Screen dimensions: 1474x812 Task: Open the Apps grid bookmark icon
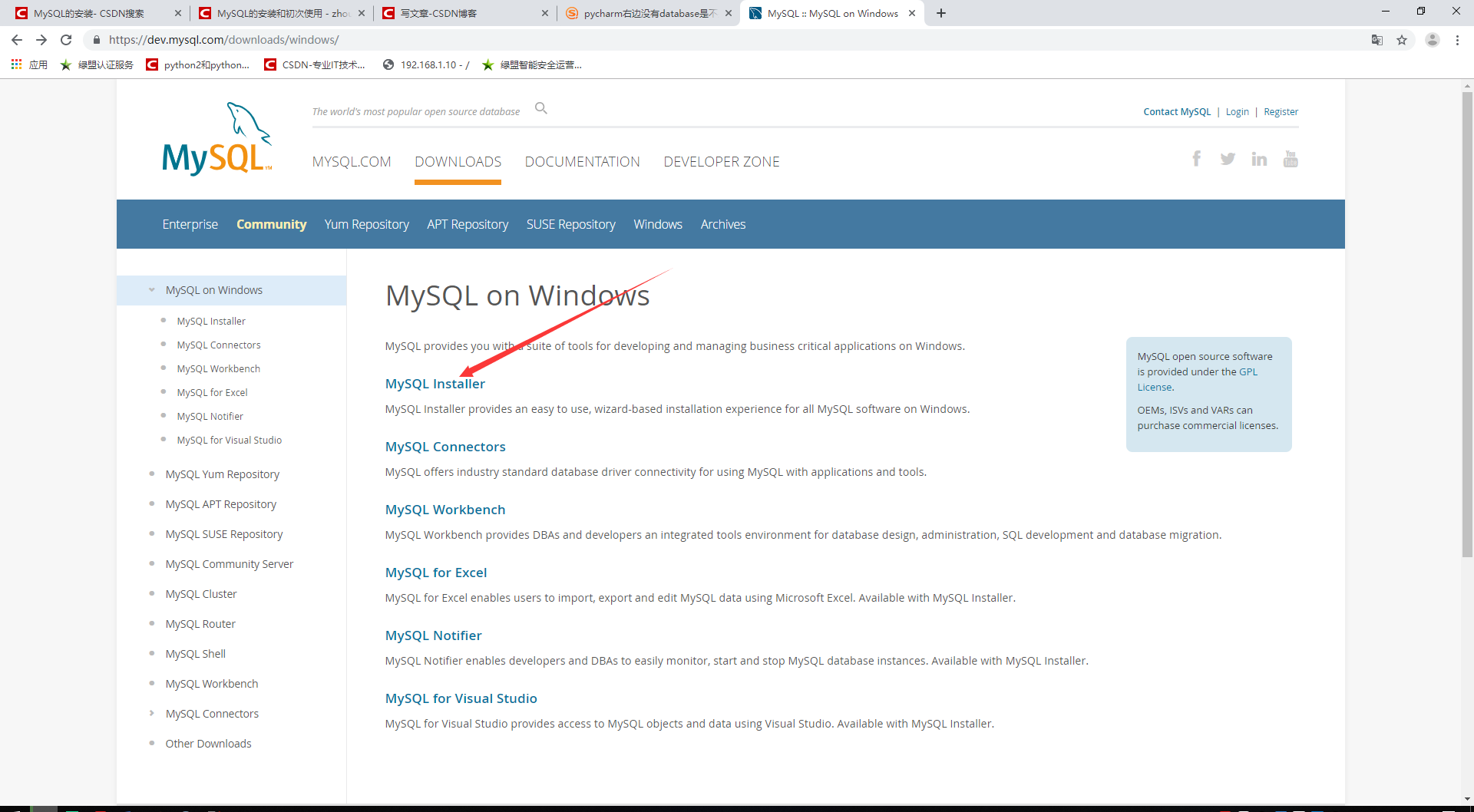click(16, 64)
